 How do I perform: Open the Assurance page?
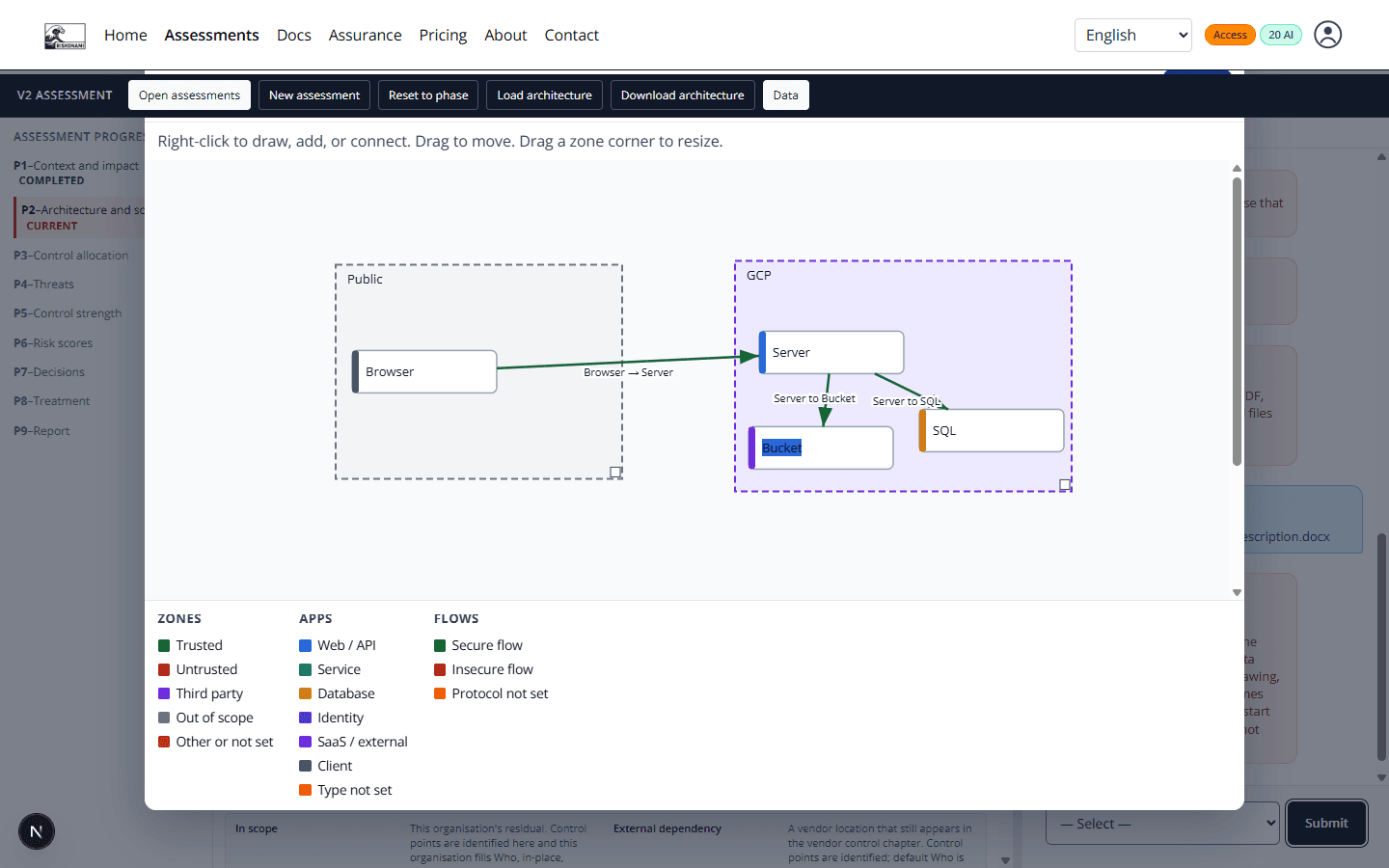pos(365,35)
